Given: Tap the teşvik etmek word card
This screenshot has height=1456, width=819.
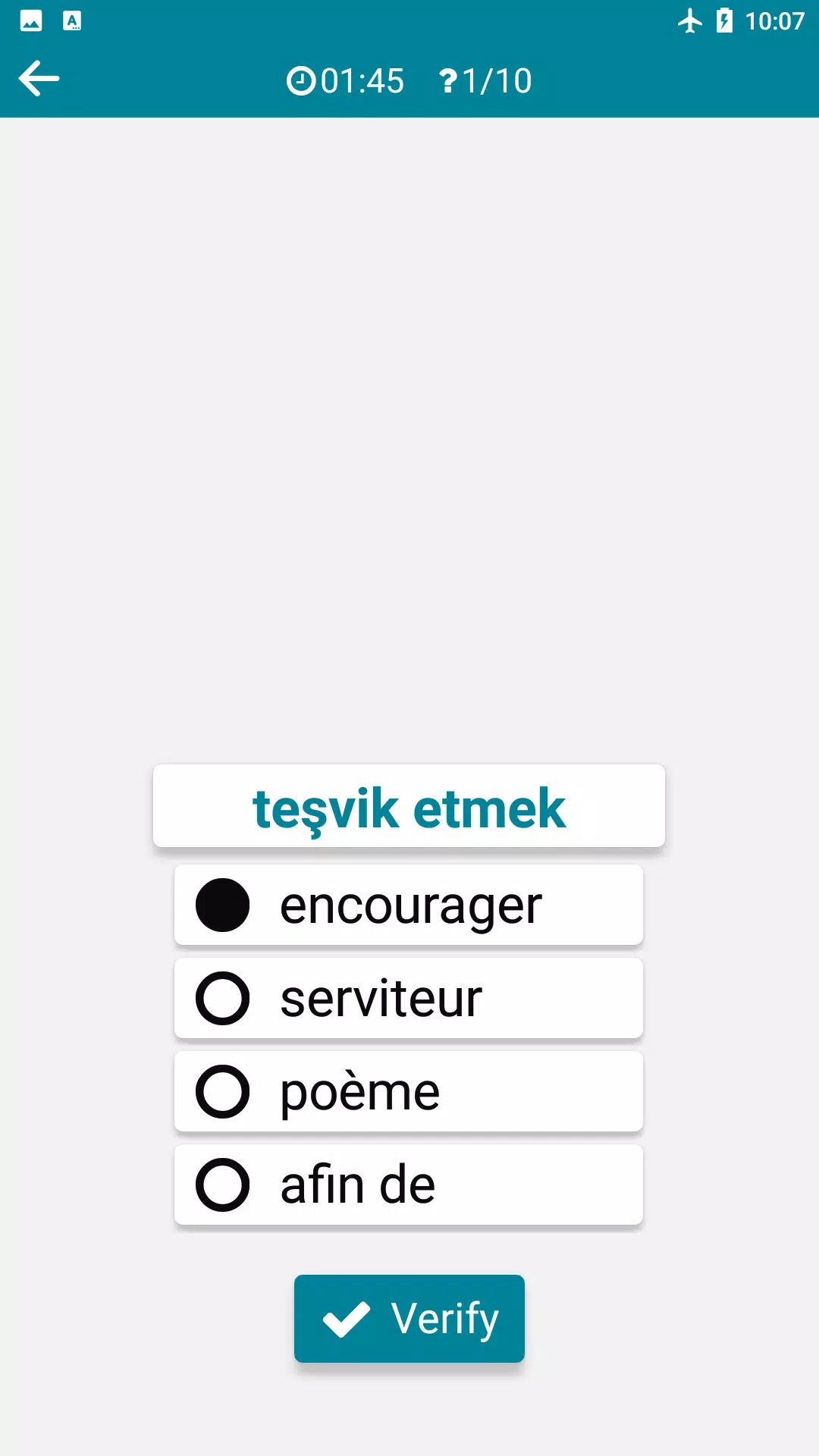Looking at the screenshot, I should pyautogui.click(x=409, y=807).
